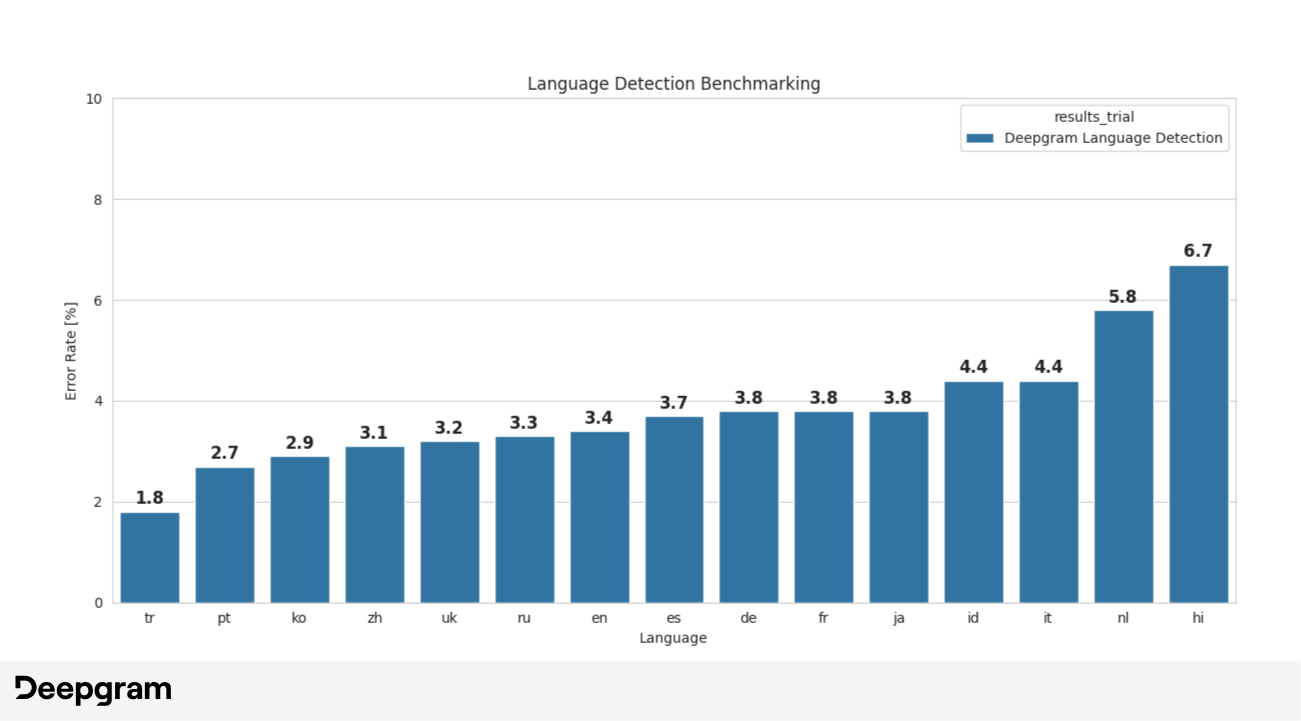Click the bar for language id
This screenshot has height=721, width=1301.
coord(972,490)
